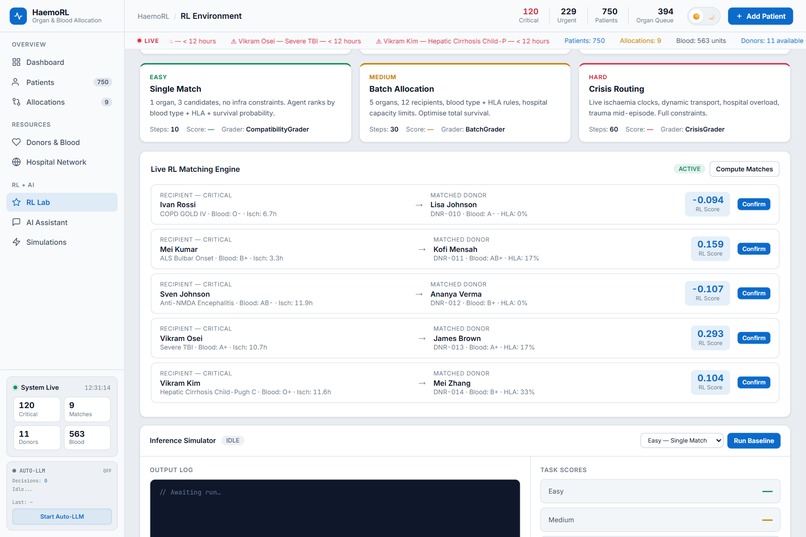Click the IDLE status badge
806x537 pixels.
coord(233,441)
